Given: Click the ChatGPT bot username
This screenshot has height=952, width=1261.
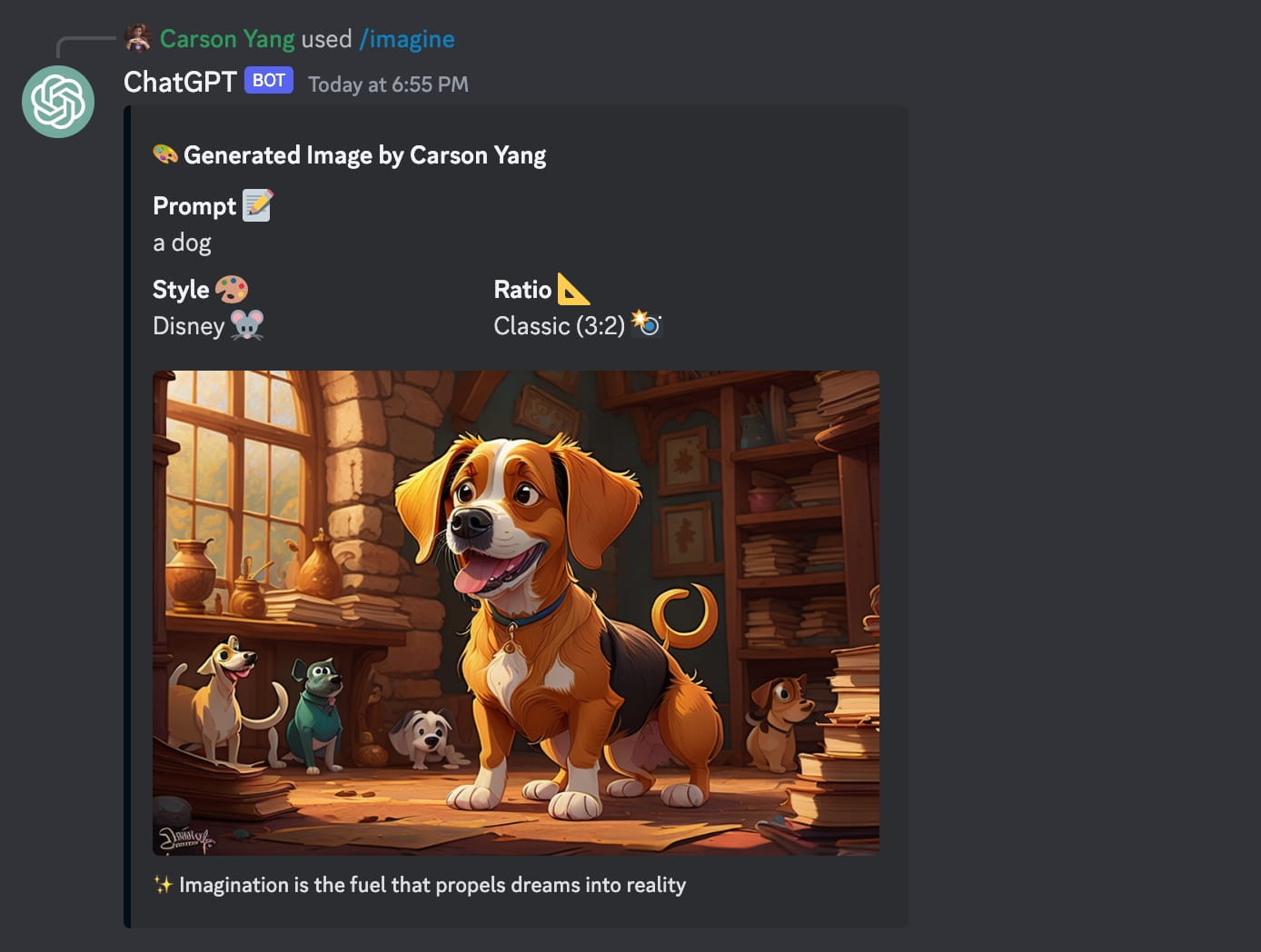Looking at the screenshot, I should coord(180,82).
